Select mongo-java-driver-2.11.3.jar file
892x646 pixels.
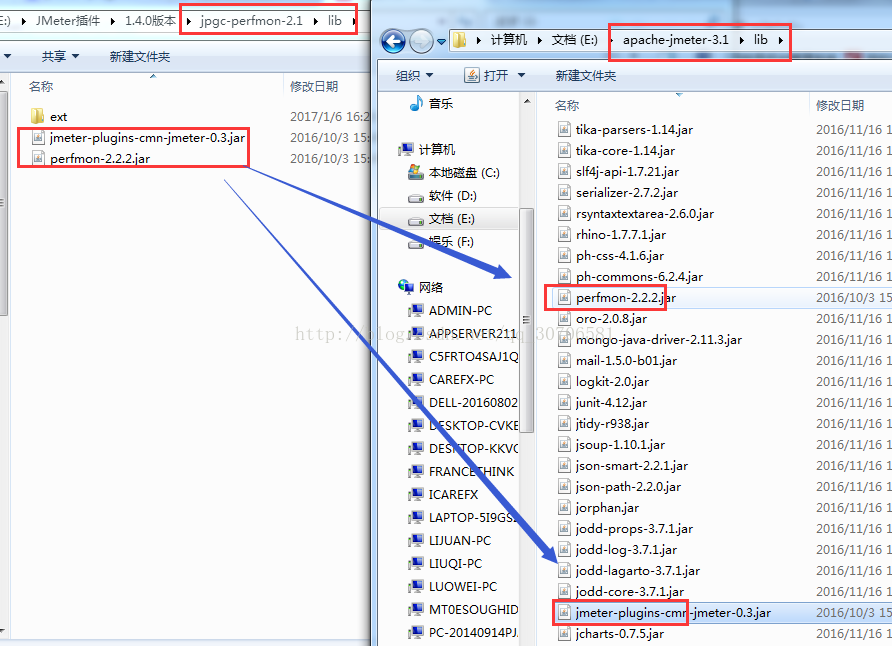(x=650, y=339)
